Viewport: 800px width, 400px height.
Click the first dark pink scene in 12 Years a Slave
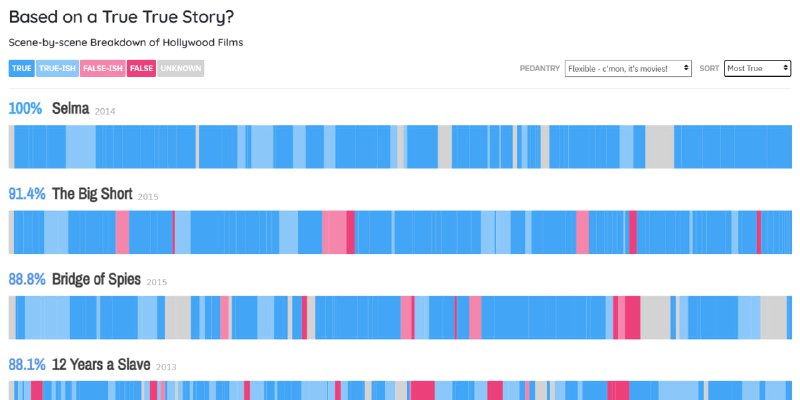(x=37, y=390)
